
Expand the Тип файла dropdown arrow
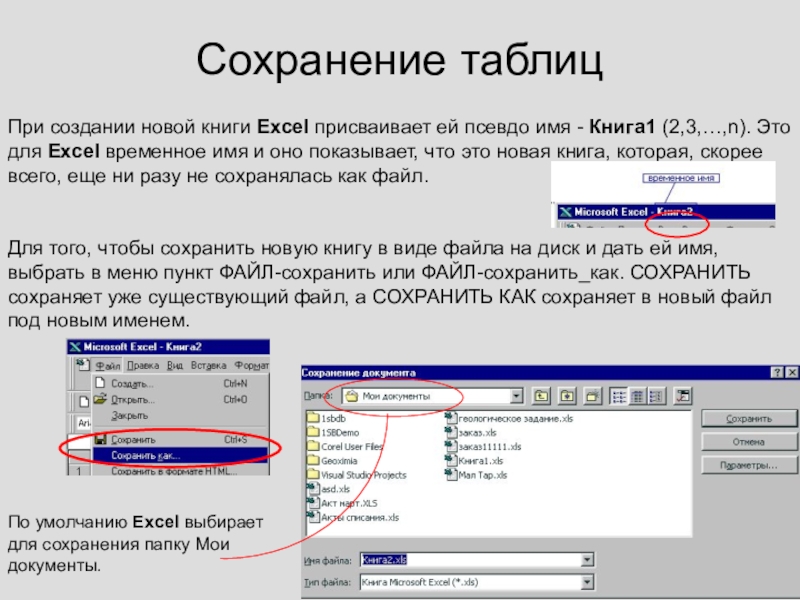coord(587,582)
